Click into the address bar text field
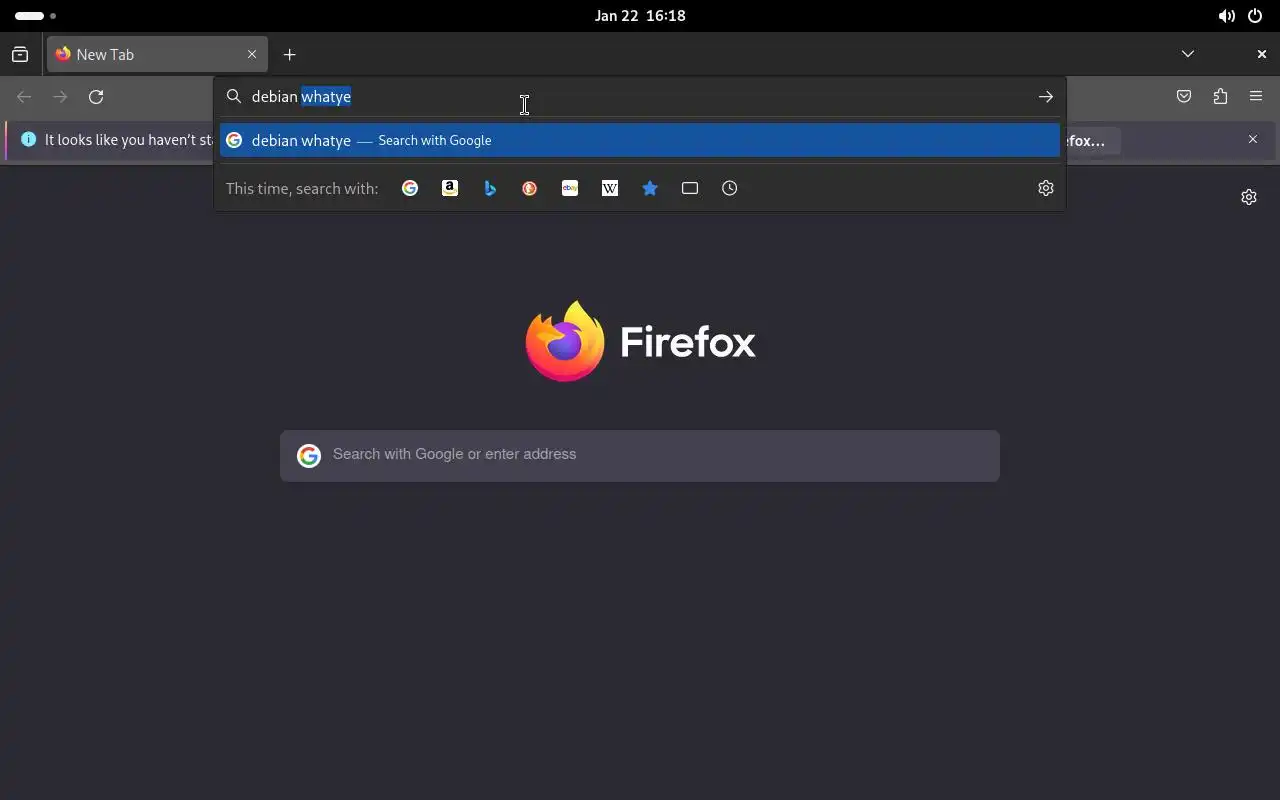Viewport: 1280px width, 800px height. click(640, 97)
